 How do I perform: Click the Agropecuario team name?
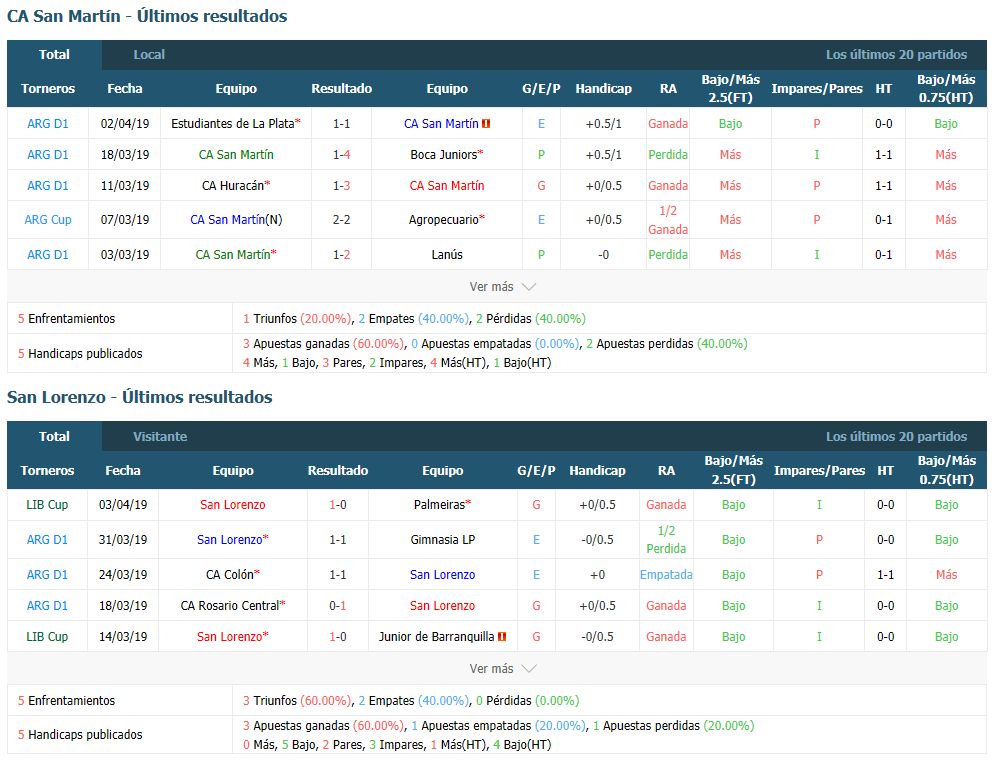point(446,220)
